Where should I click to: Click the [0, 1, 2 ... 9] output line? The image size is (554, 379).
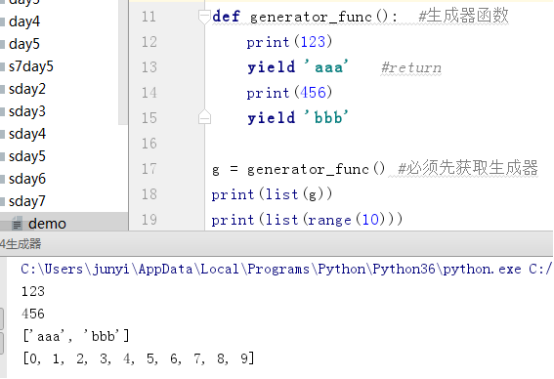(138, 359)
